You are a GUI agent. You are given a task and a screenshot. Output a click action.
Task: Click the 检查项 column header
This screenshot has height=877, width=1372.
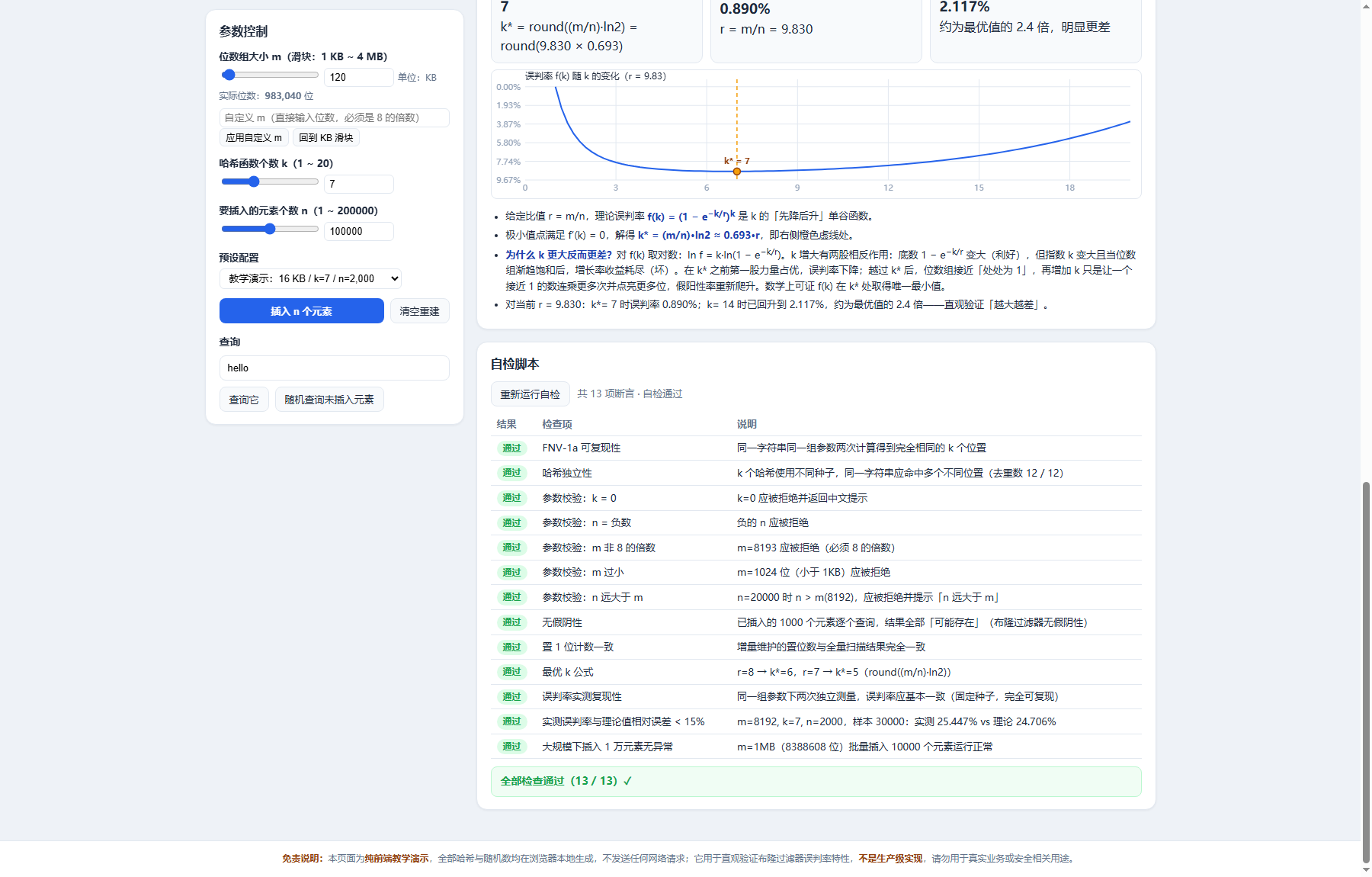(557, 424)
